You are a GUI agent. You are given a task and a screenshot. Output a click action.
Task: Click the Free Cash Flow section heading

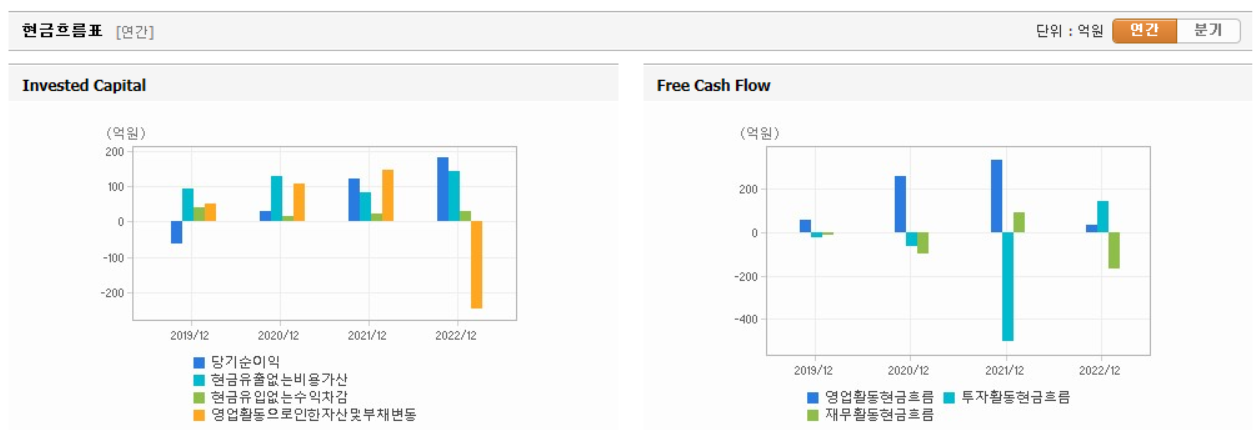pos(713,86)
